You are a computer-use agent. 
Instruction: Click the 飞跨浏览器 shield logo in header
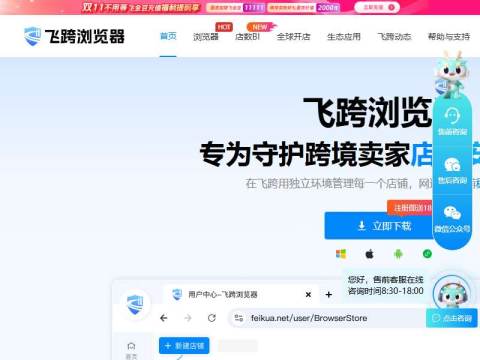click(x=32, y=36)
